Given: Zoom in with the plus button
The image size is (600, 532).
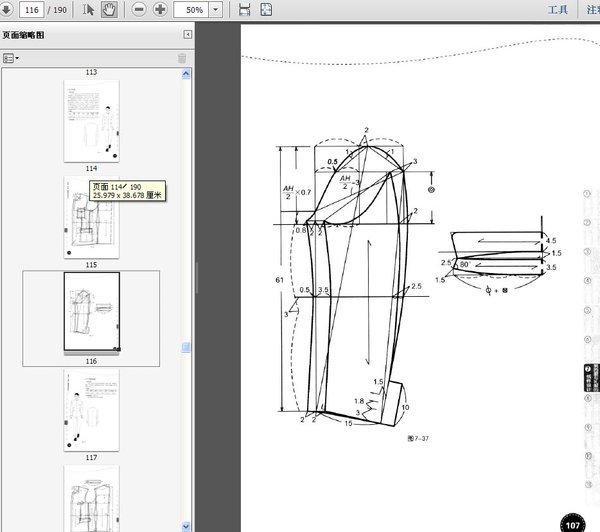Looking at the screenshot, I should click(160, 10).
